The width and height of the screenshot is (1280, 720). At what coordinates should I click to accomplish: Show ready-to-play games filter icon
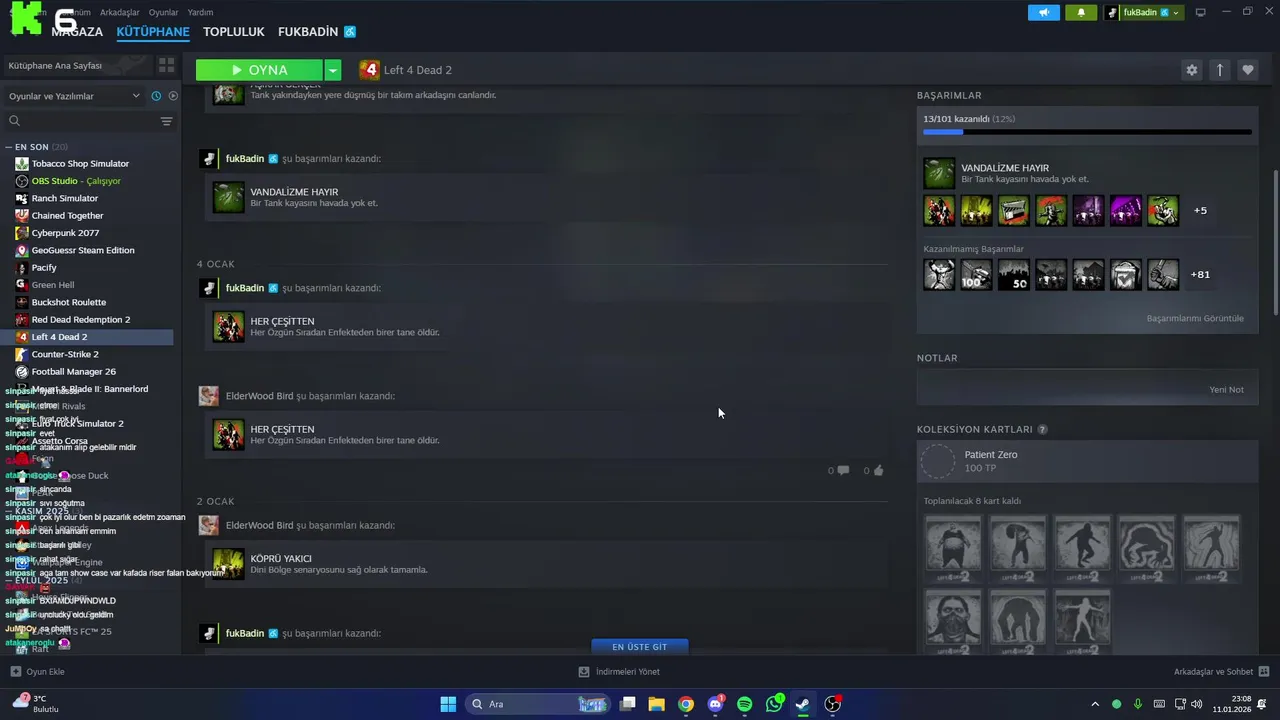(x=173, y=96)
